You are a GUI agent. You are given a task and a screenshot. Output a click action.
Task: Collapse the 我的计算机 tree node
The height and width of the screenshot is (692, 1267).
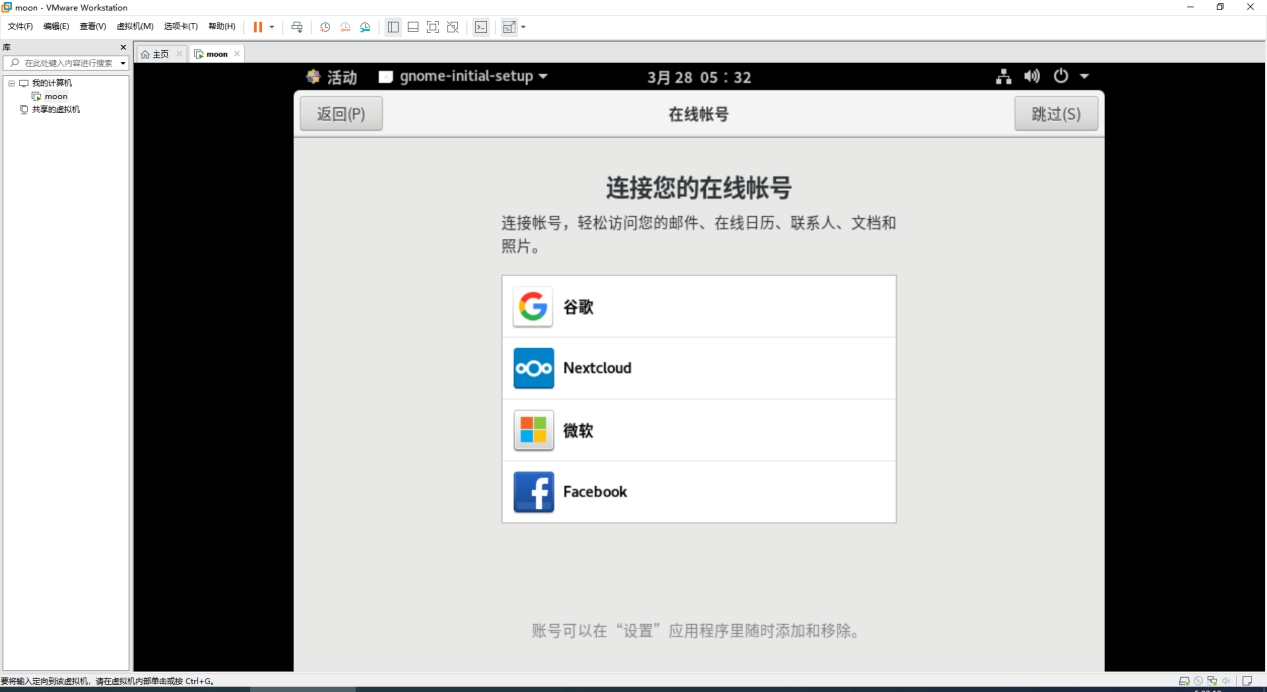click(11, 83)
